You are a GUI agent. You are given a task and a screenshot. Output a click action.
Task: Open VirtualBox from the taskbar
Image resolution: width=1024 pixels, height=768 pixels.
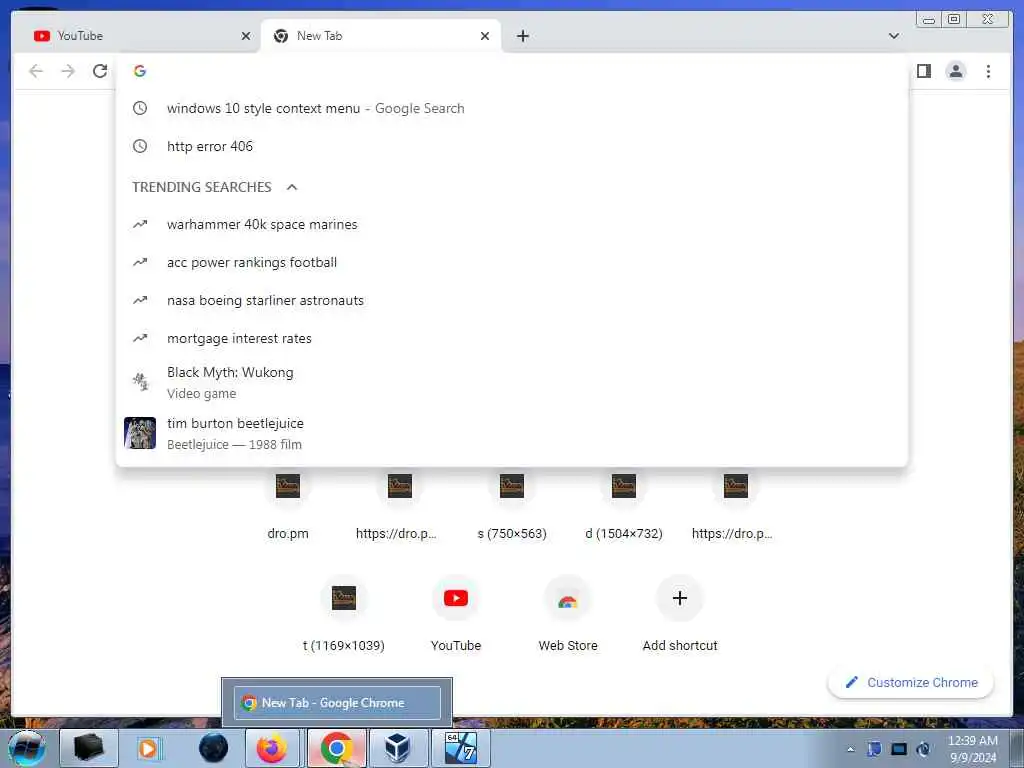[398, 748]
